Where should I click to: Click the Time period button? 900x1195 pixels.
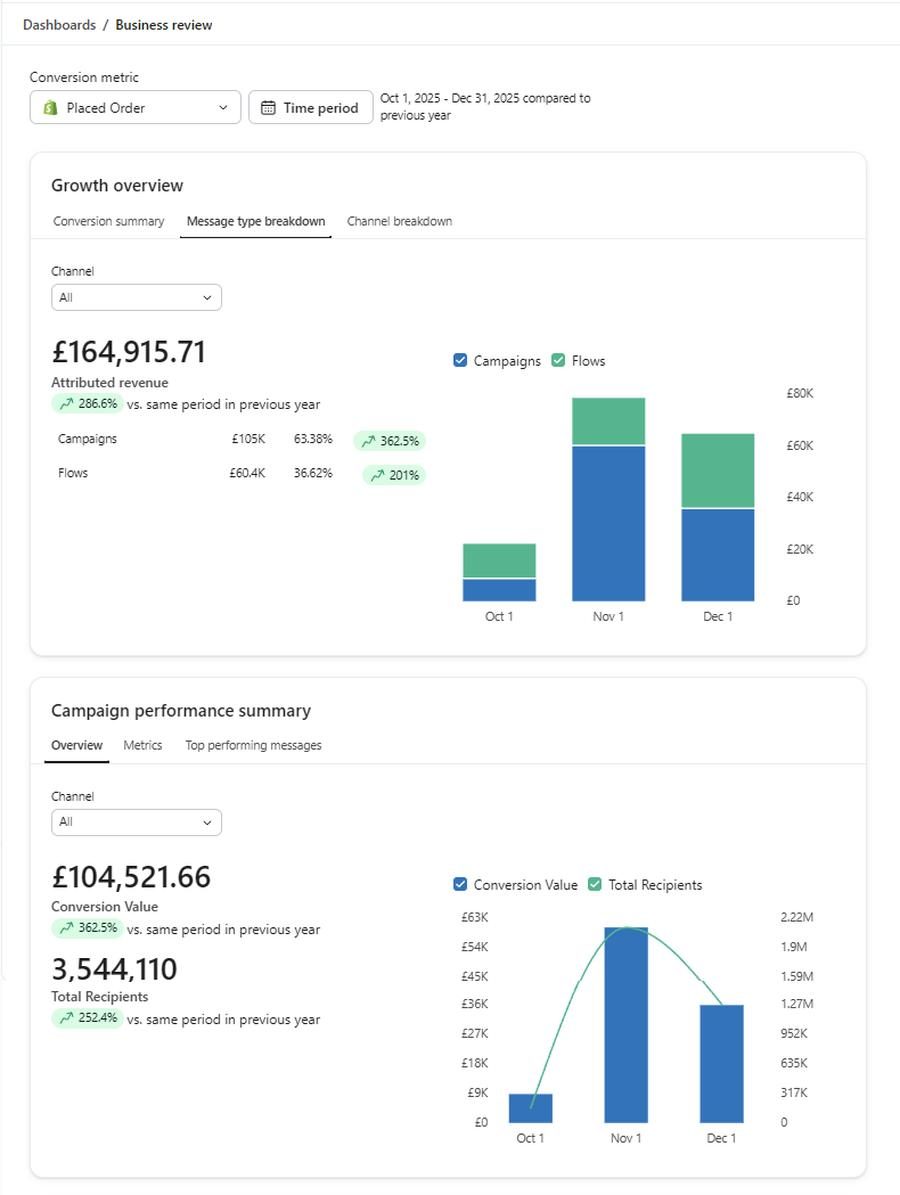point(311,107)
